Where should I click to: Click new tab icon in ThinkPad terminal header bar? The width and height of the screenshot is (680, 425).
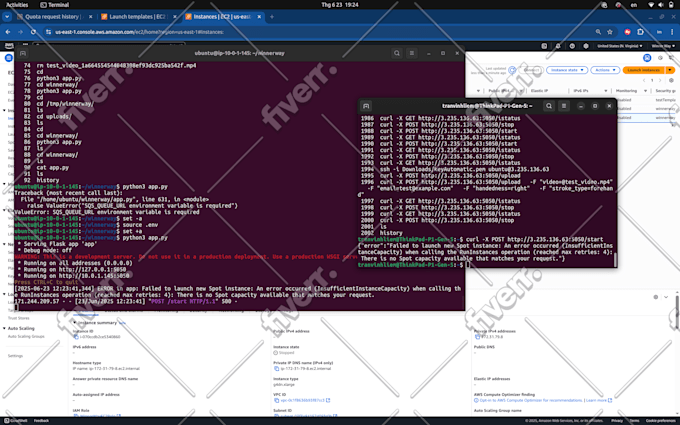pos(366,106)
